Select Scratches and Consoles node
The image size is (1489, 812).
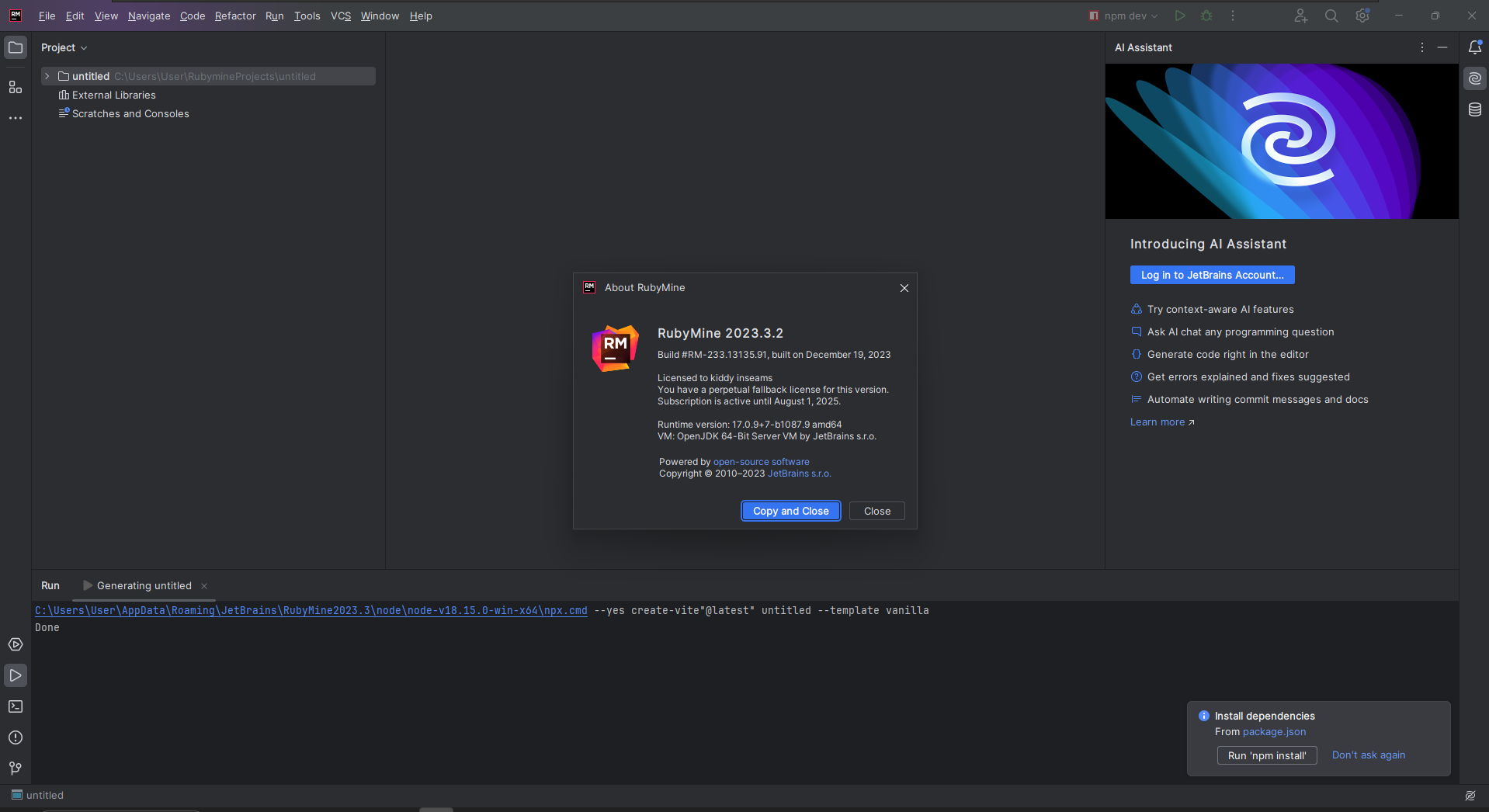pyautogui.click(x=130, y=113)
